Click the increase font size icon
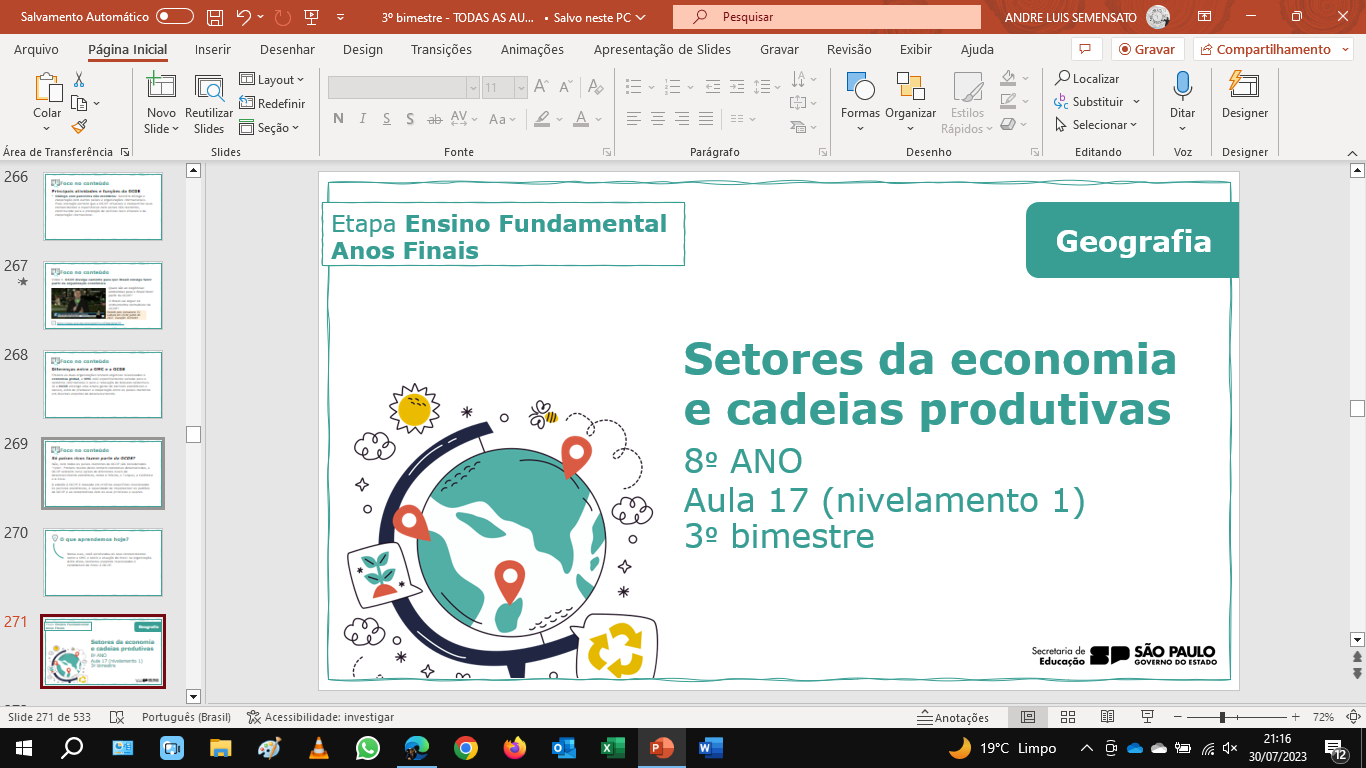Viewport: 1366px width, 768px height. (x=541, y=88)
